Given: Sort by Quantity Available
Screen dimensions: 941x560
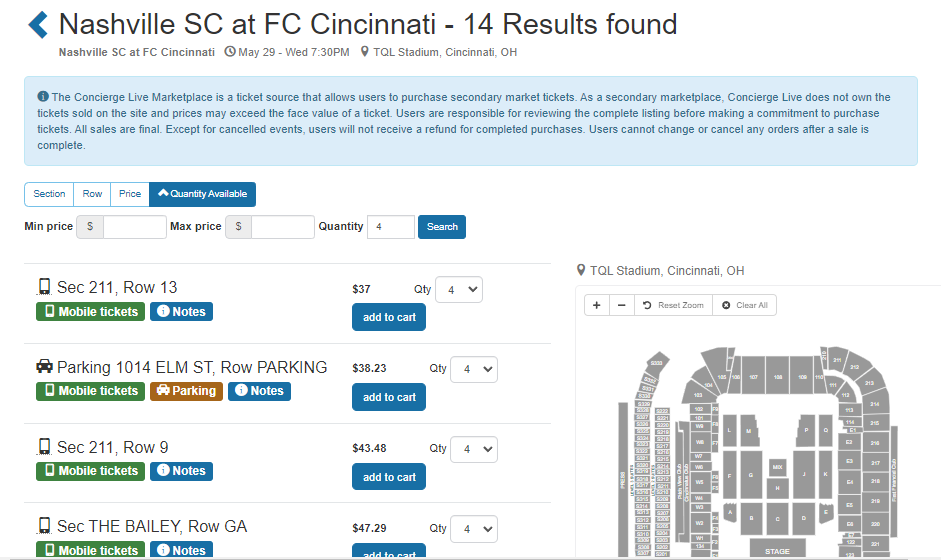Looking at the screenshot, I should (x=203, y=194).
